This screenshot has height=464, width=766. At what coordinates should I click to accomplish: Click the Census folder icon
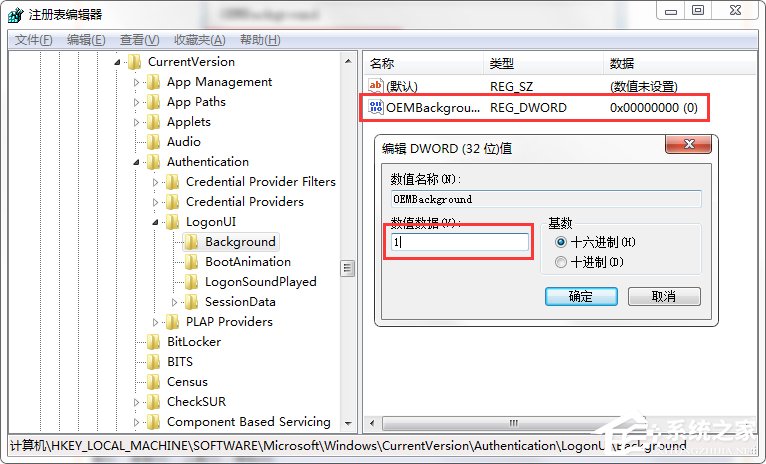[x=153, y=382]
